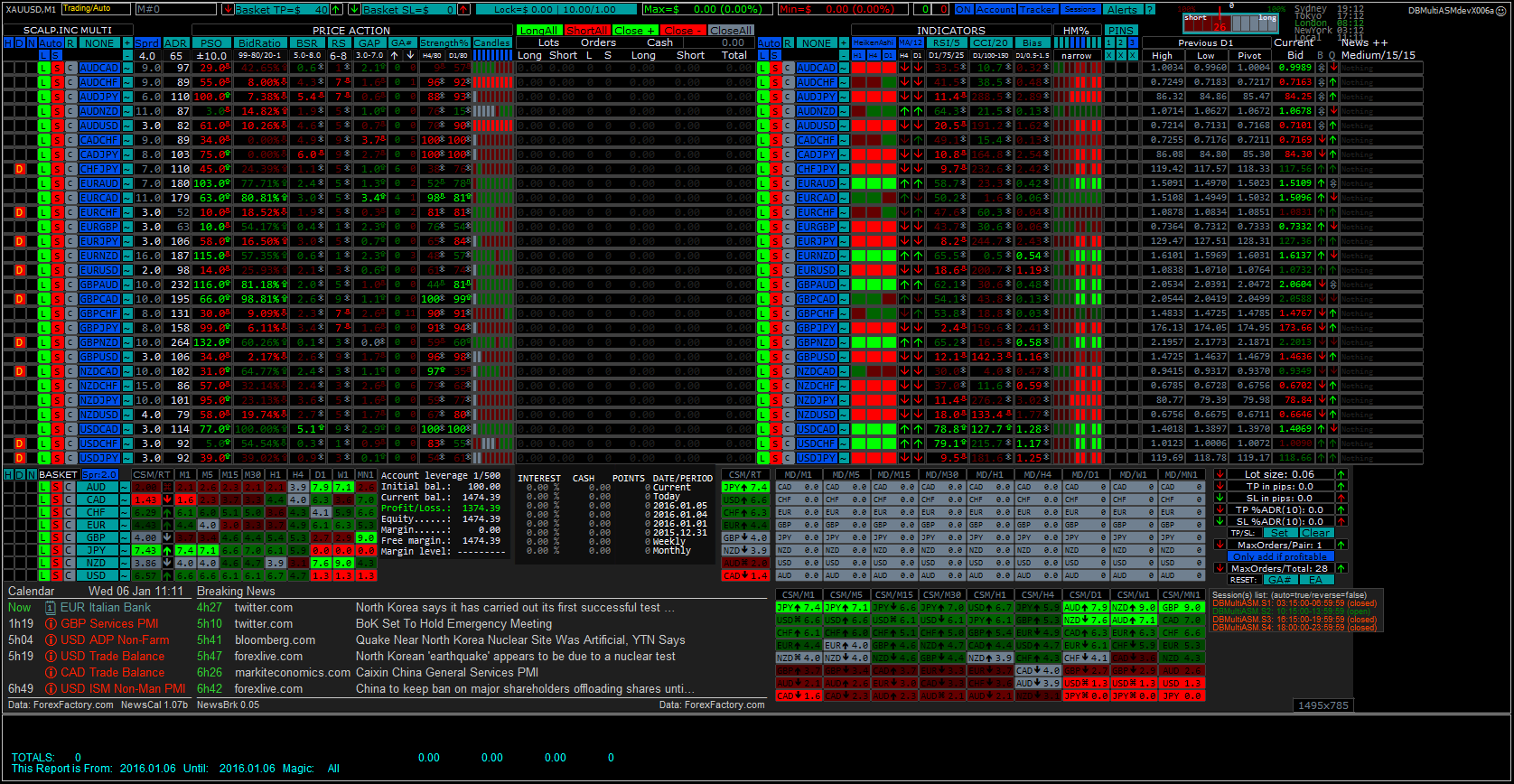Click the short/long sentiment gauge
The image size is (1514, 784).
click(1231, 23)
